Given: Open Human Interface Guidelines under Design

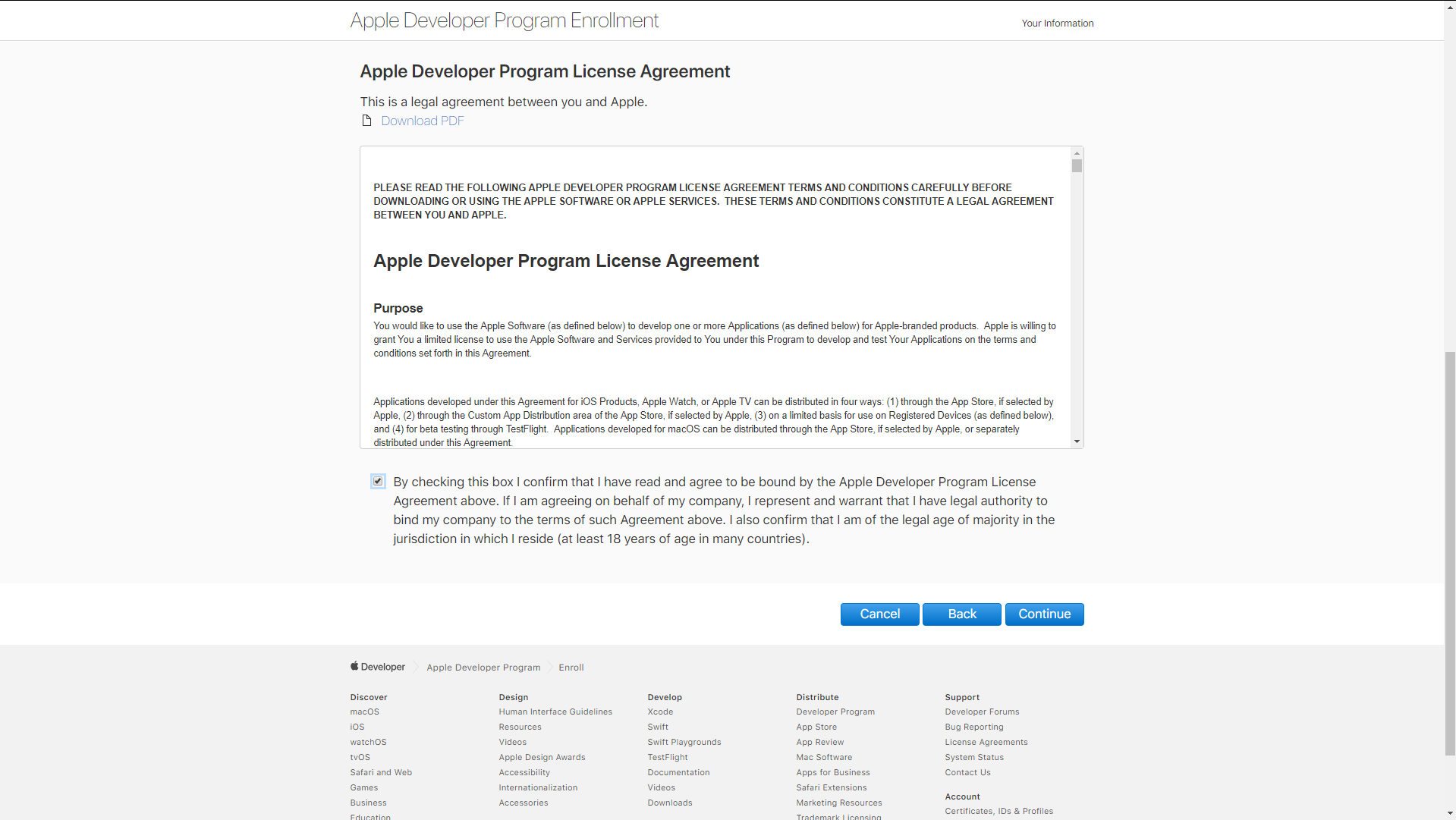Looking at the screenshot, I should (x=555, y=712).
